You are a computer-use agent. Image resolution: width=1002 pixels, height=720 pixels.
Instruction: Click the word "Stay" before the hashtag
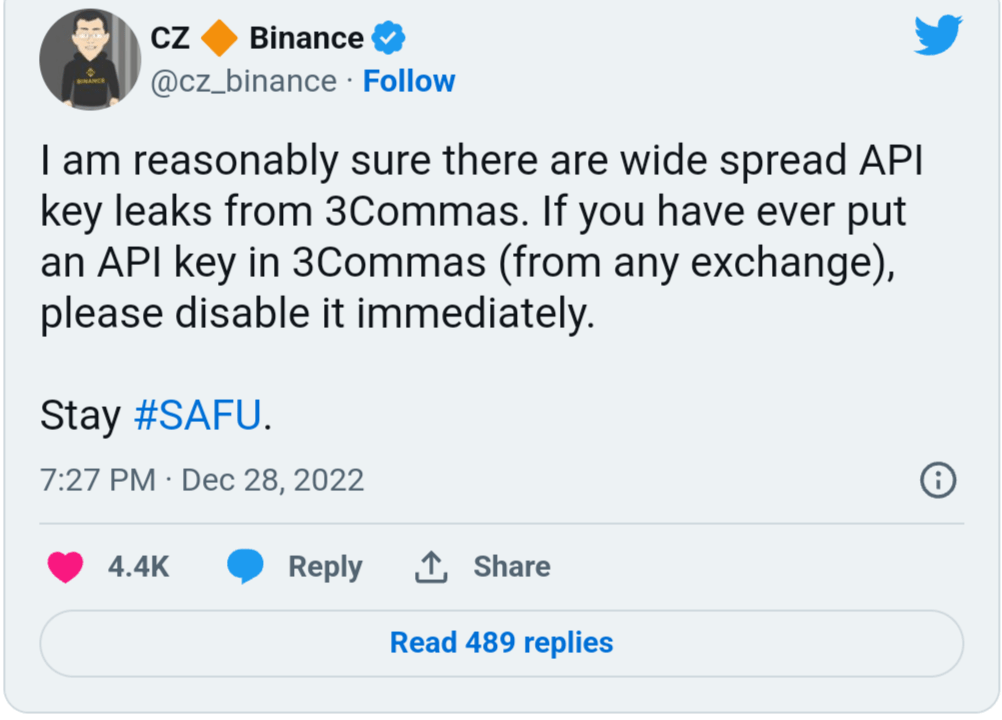(x=80, y=415)
